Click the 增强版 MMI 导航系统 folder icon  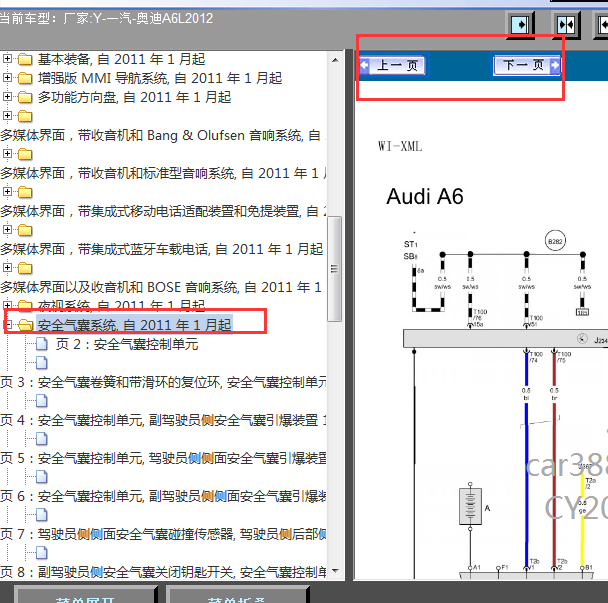[x=25, y=78]
